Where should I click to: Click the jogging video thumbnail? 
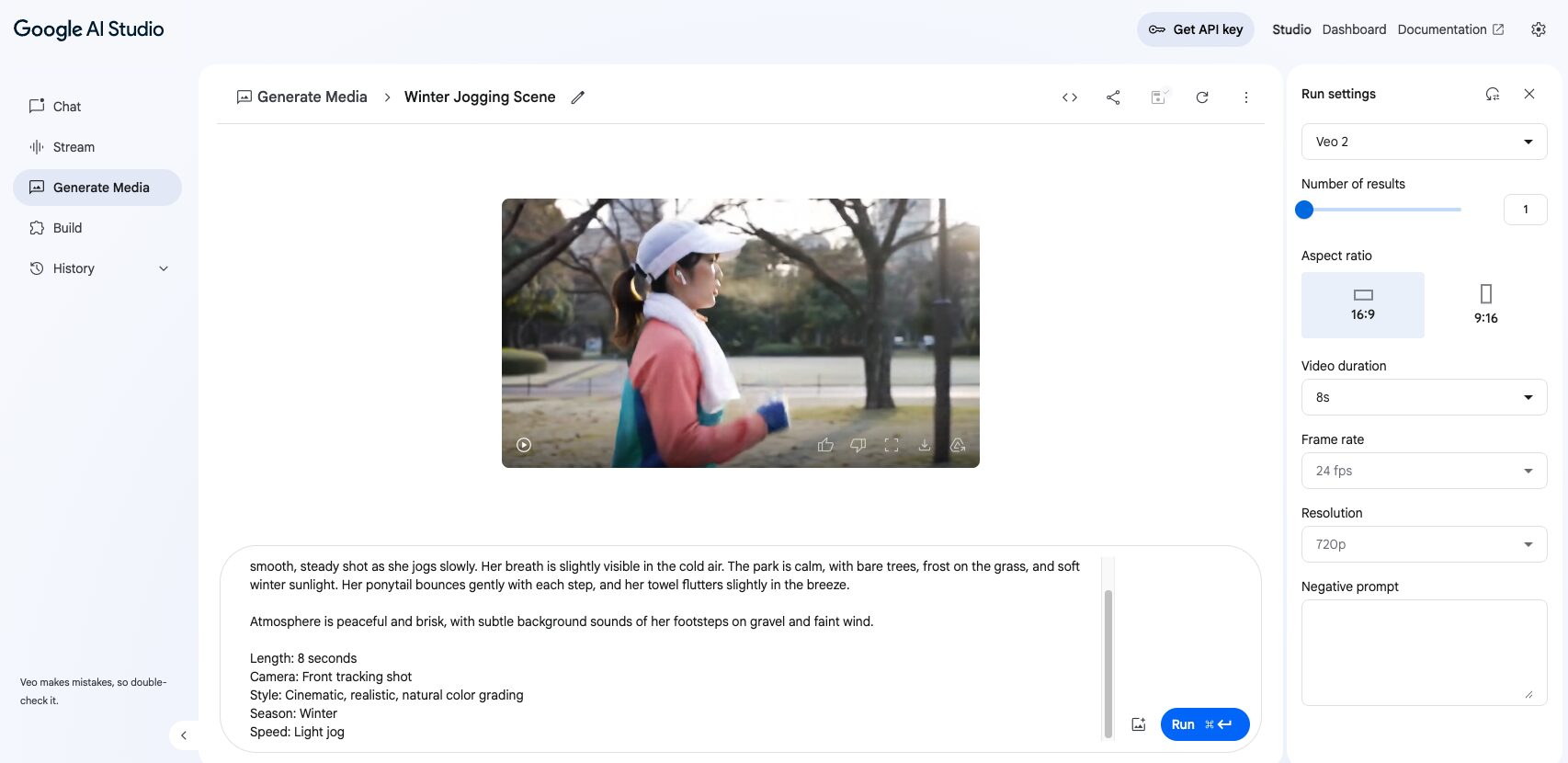tap(741, 333)
